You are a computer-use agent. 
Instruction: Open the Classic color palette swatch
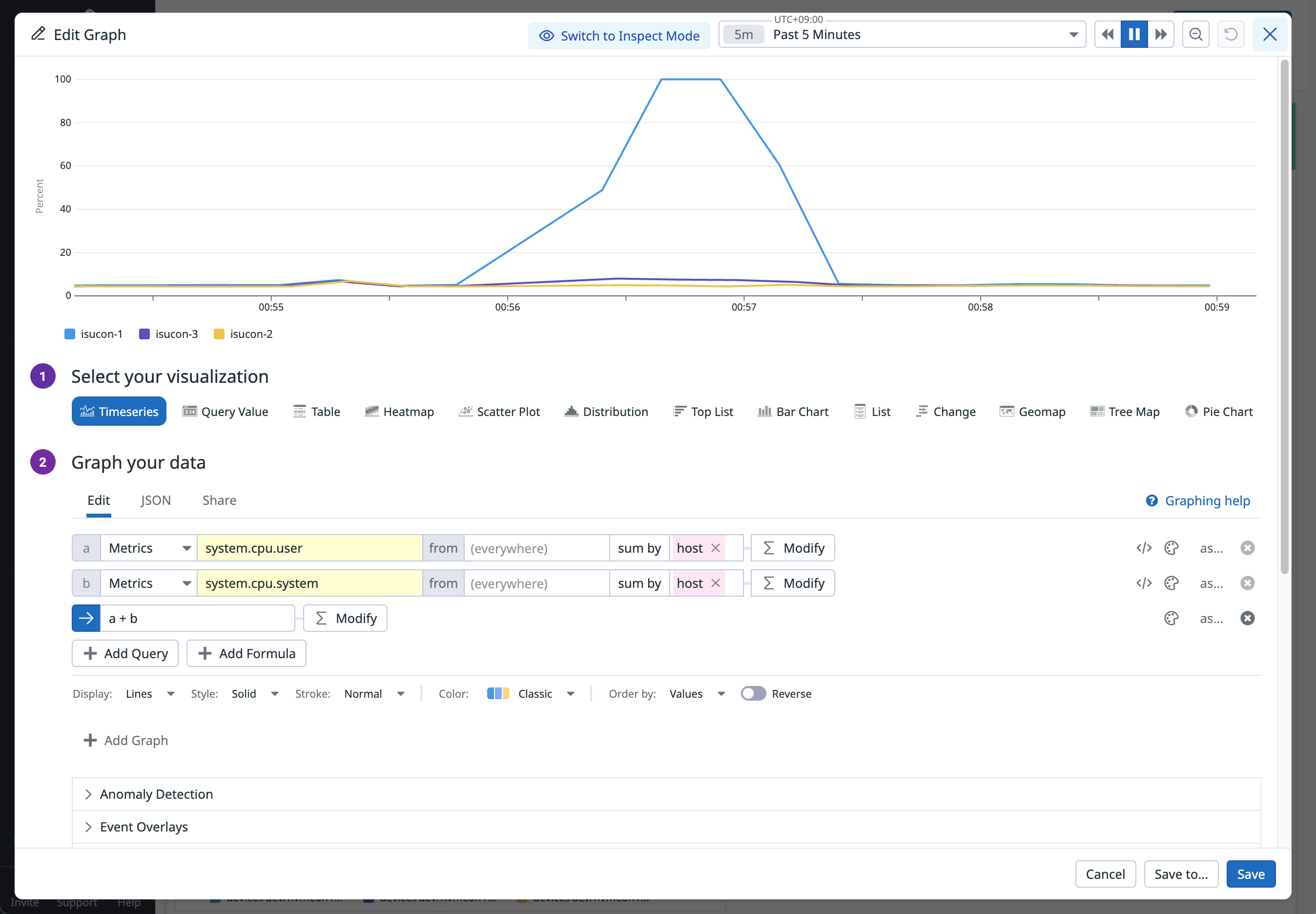point(497,693)
